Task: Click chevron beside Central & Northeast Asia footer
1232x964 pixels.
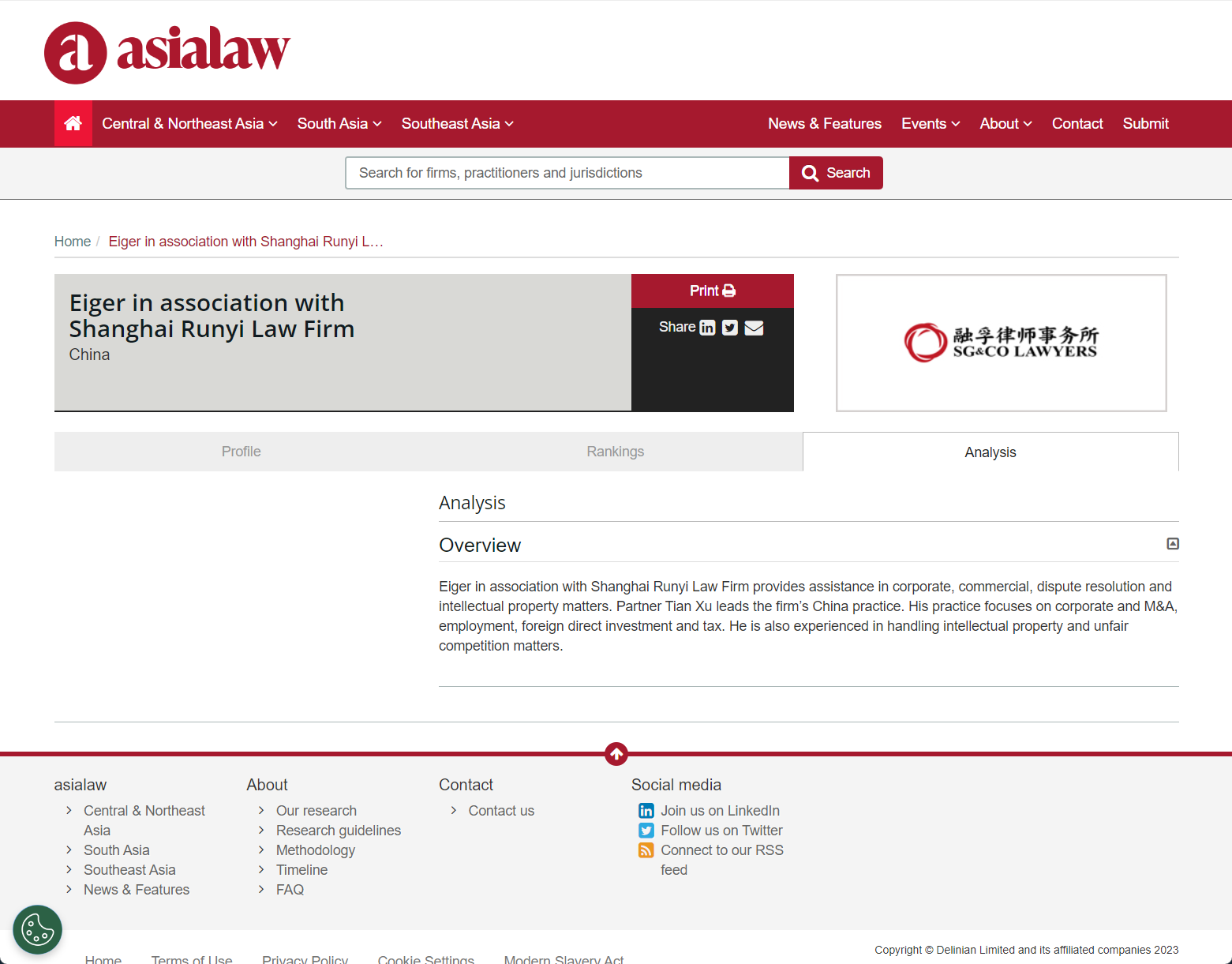Action: [69, 810]
